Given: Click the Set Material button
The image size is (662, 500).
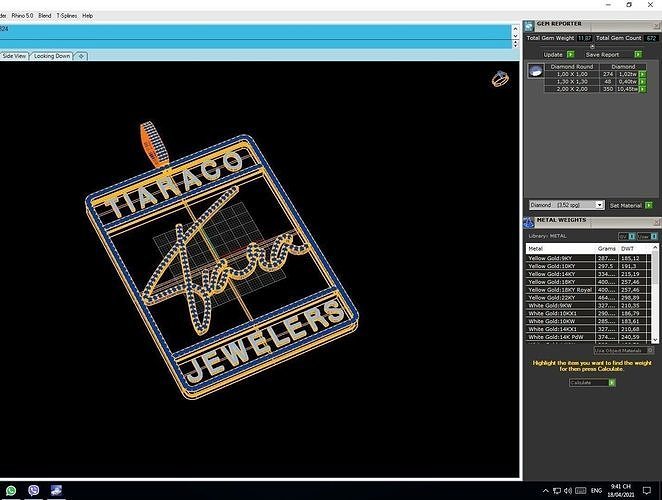Looking at the screenshot, I should 626,205.
